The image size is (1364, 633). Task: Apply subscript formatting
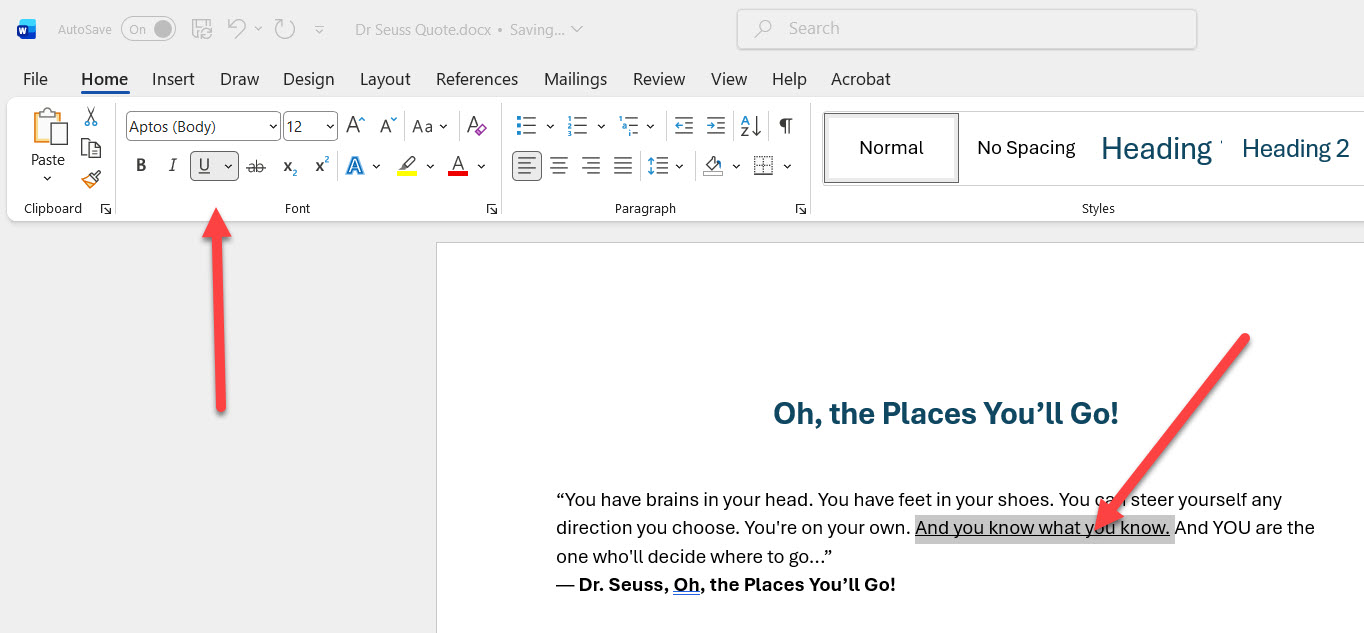(289, 166)
